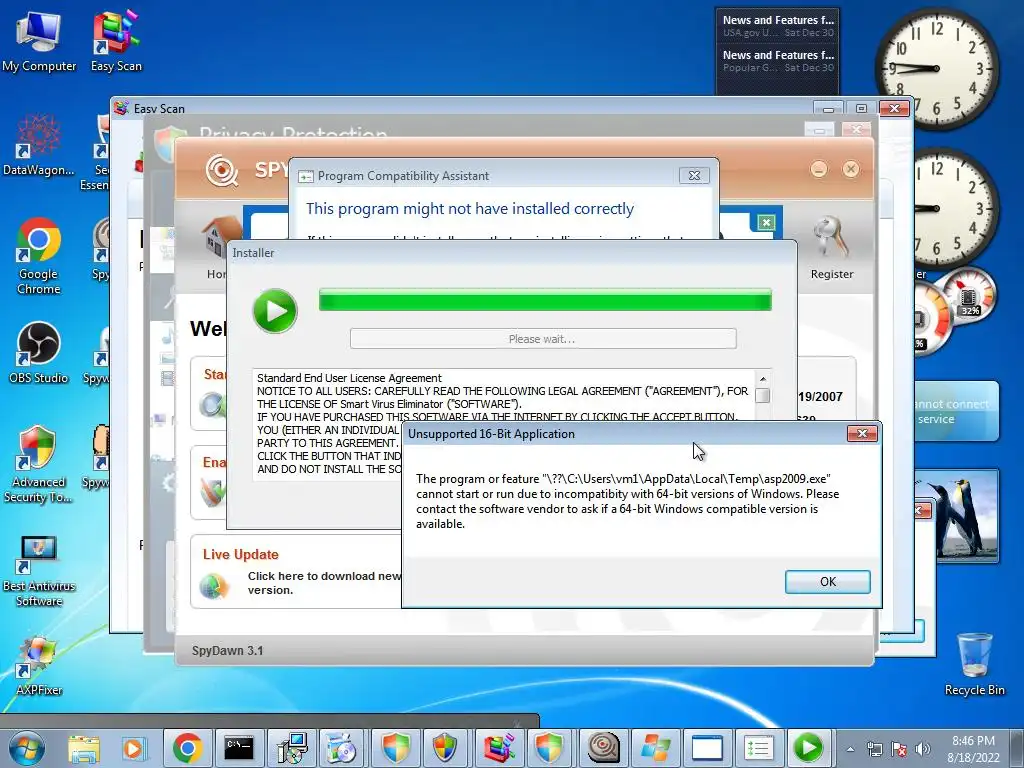Image resolution: width=1024 pixels, height=768 pixels.
Task: Click the green X close icon behind the dialogs
Action: pyautogui.click(x=766, y=223)
